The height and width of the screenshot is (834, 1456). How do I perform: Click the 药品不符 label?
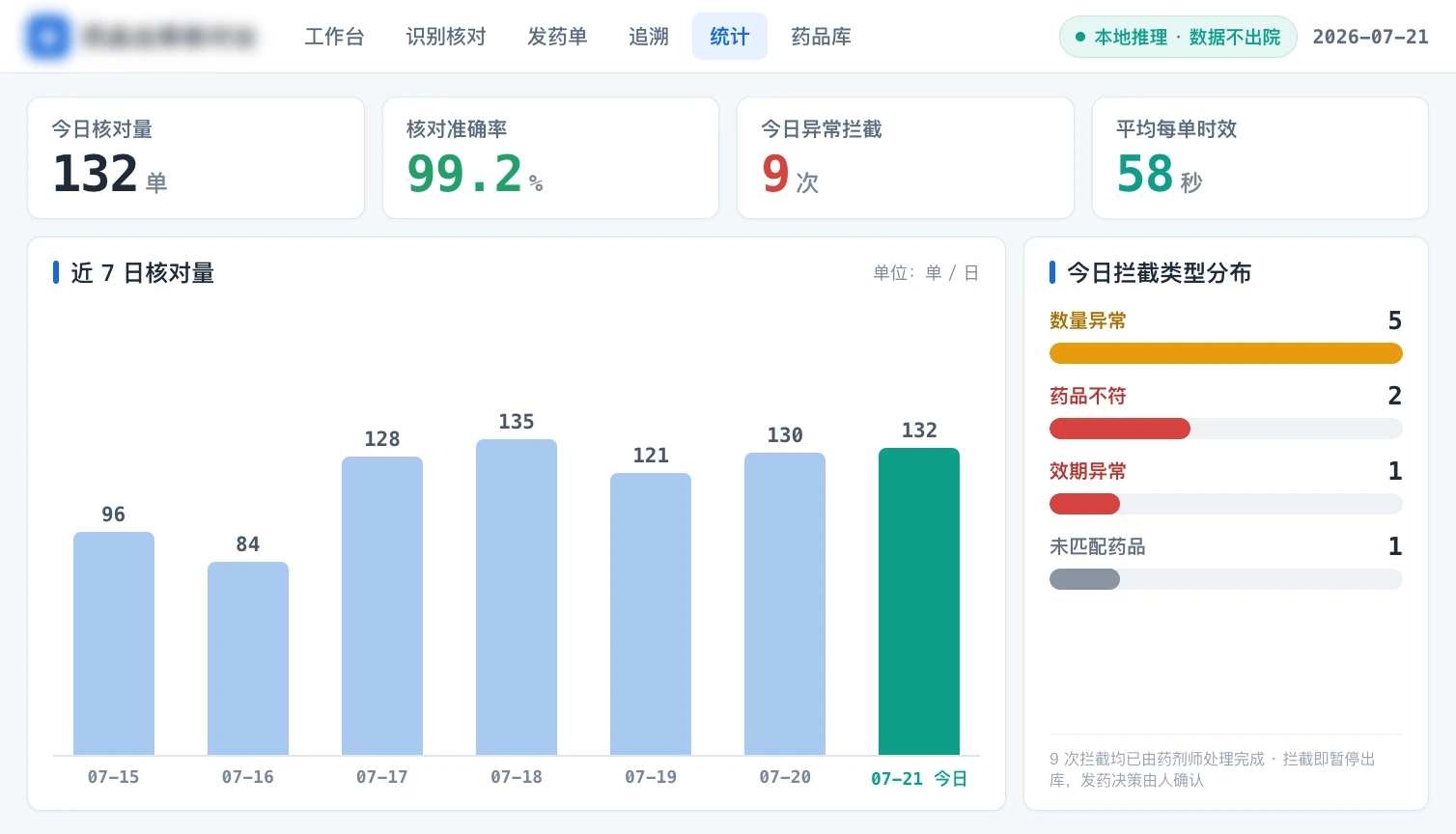1088,396
